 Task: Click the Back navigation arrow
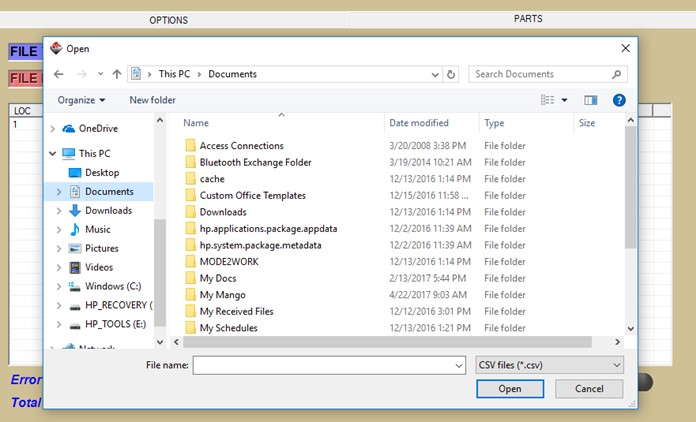coord(59,74)
